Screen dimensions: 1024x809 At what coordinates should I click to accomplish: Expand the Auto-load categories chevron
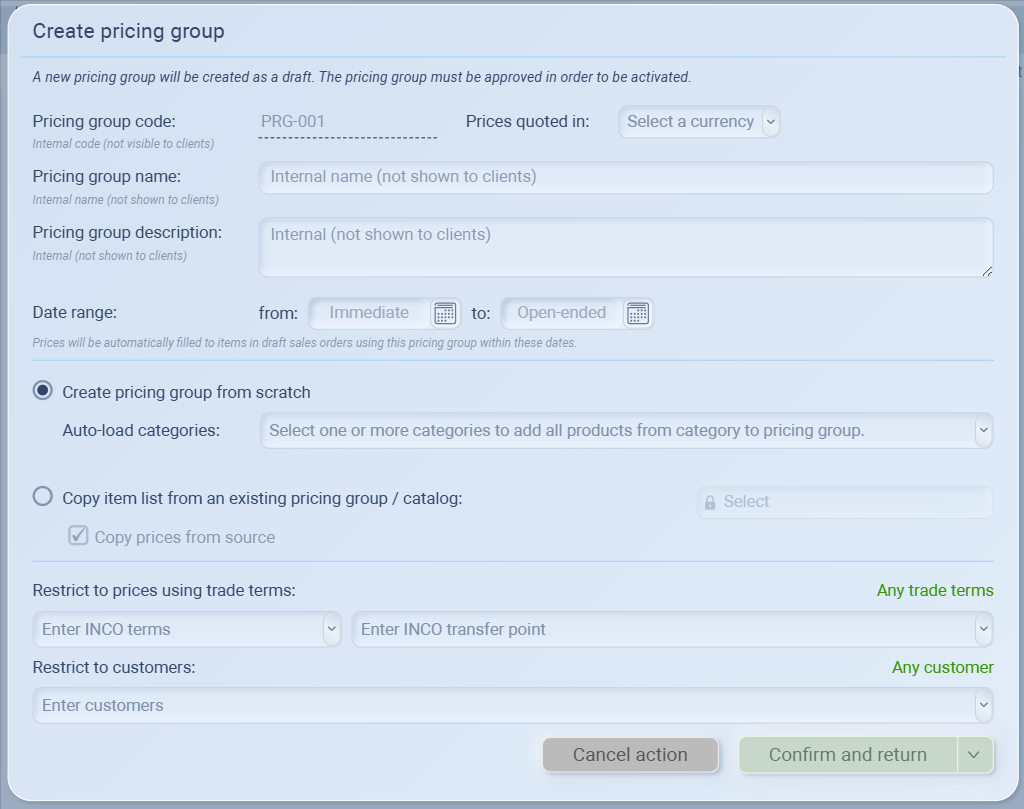click(x=984, y=430)
